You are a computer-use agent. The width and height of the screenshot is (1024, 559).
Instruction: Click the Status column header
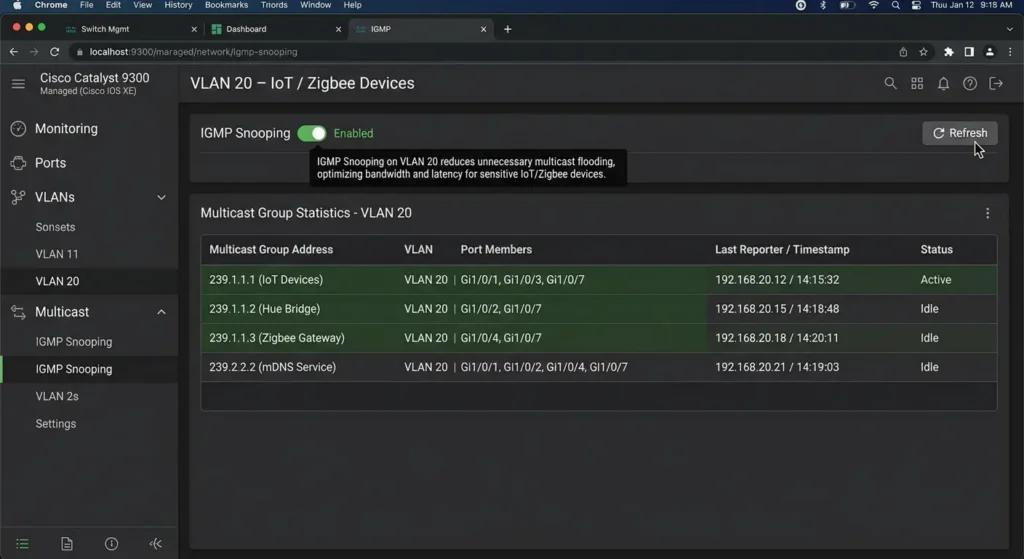pyautogui.click(x=936, y=249)
